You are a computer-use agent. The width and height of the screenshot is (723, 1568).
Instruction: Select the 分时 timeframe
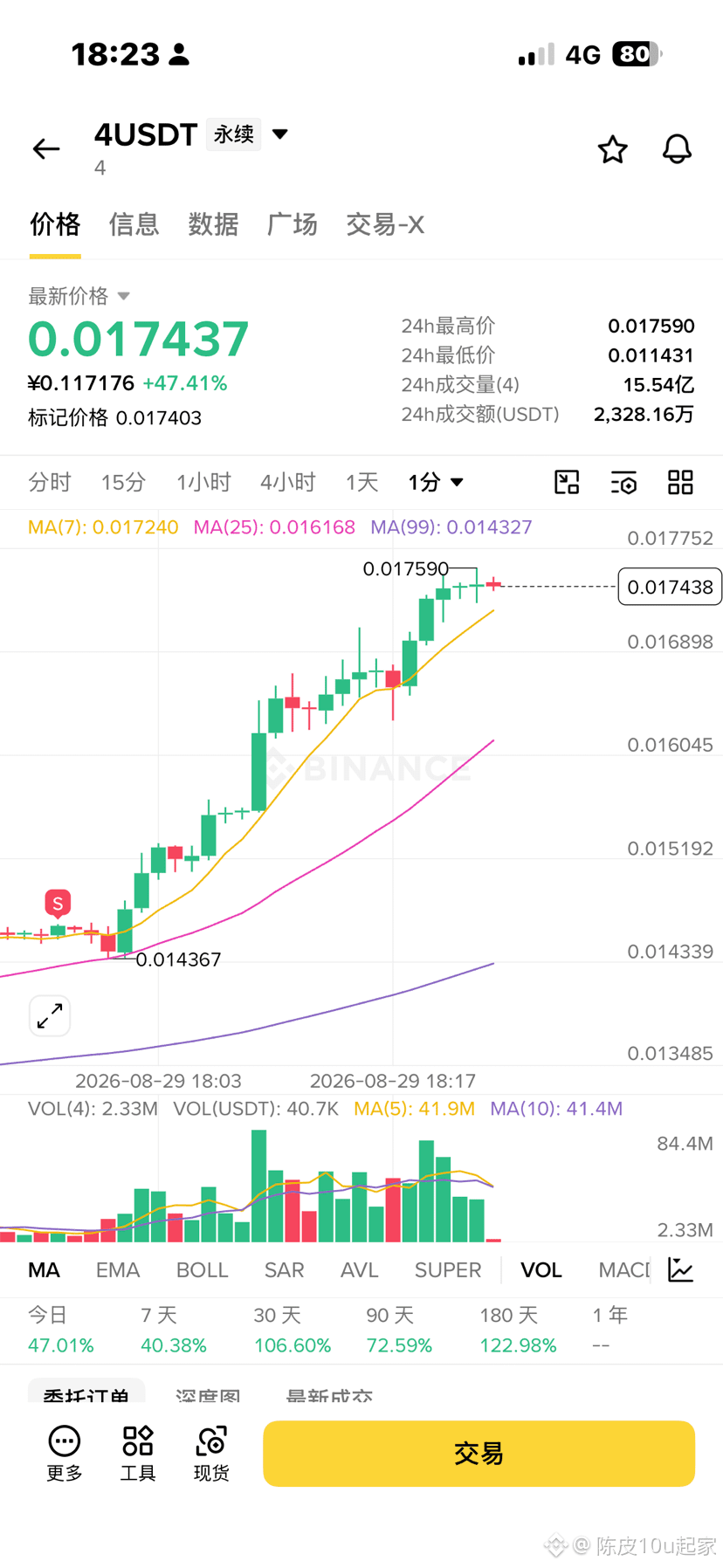(50, 482)
